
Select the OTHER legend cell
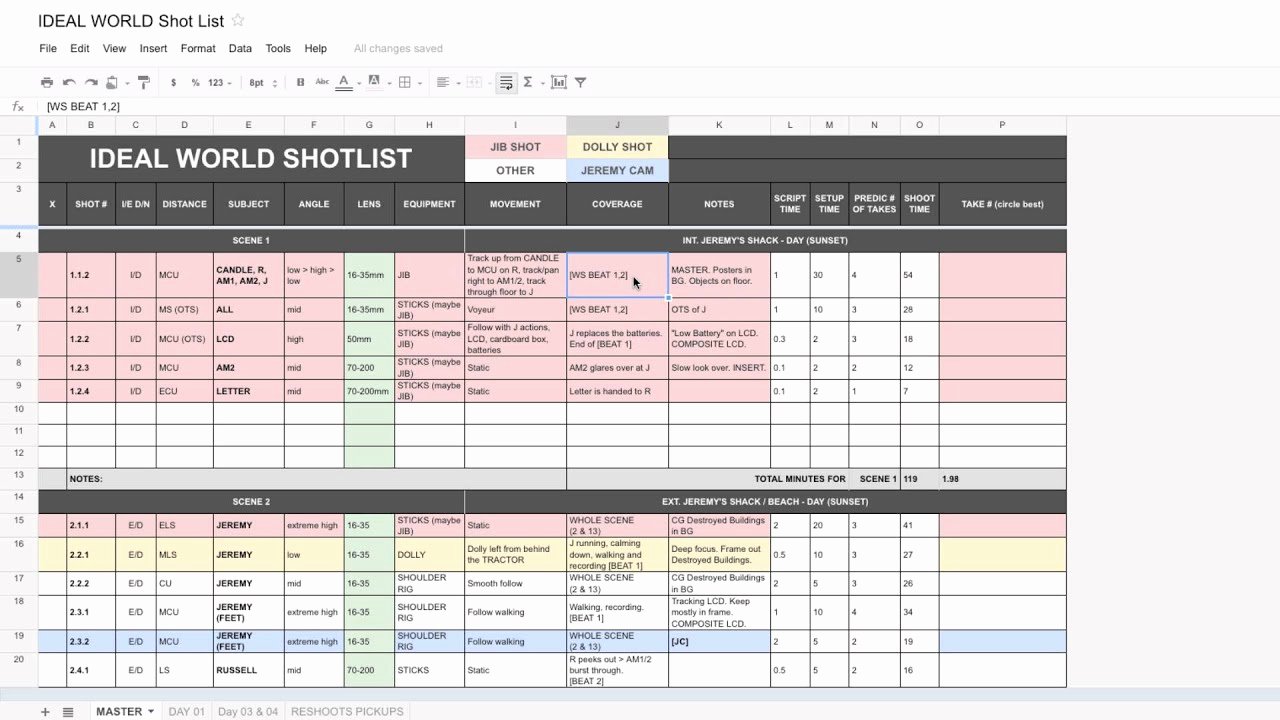[x=515, y=170]
